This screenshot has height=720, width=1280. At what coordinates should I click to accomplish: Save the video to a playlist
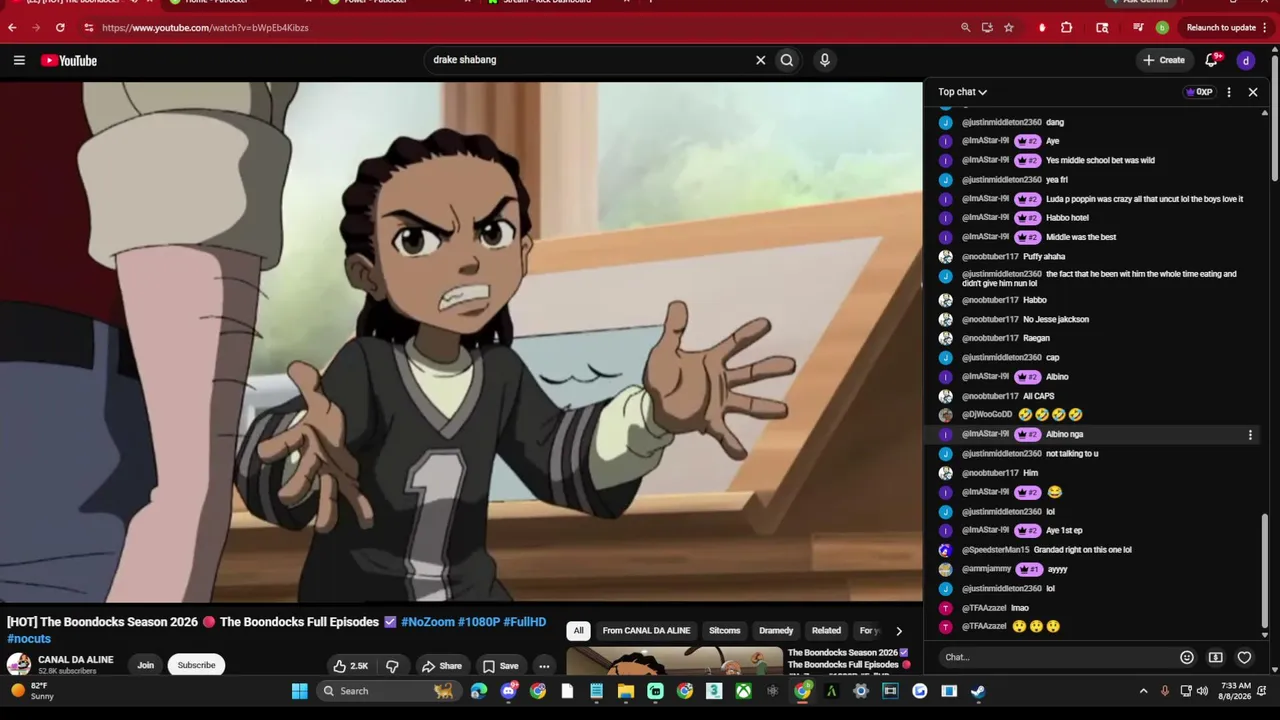(500, 666)
